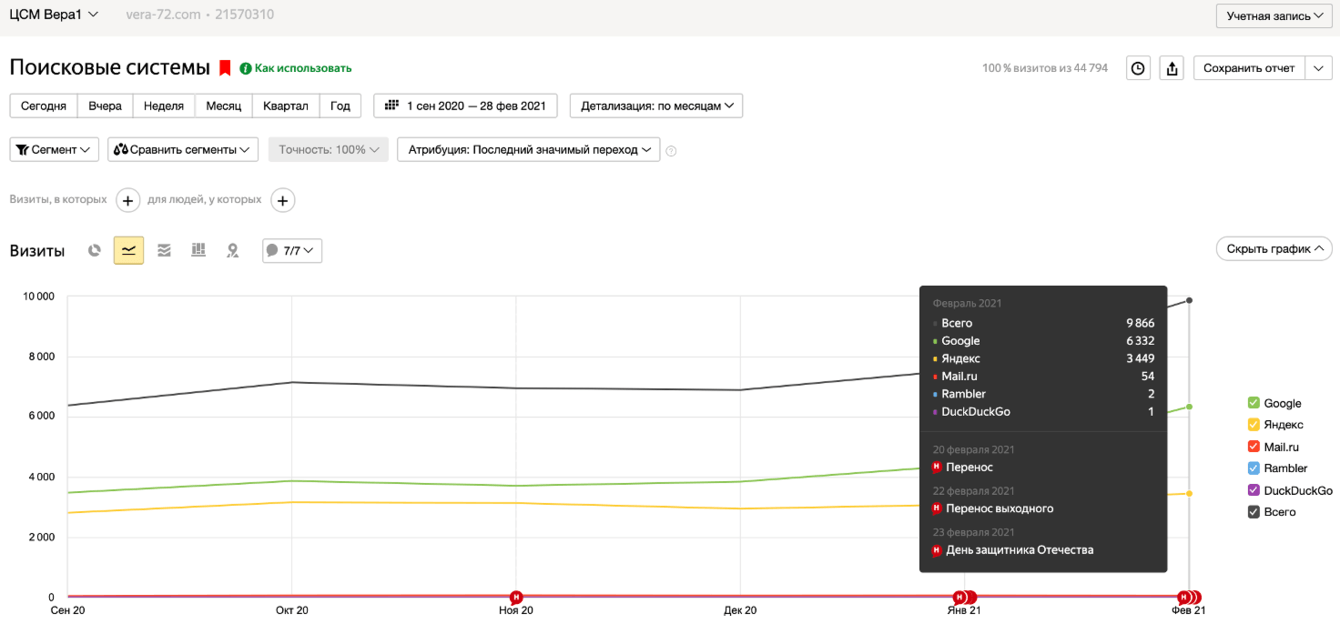Click the Яндекс data point for Feb 2021
This screenshot has width=1340, height=634.
(1189, 493)
